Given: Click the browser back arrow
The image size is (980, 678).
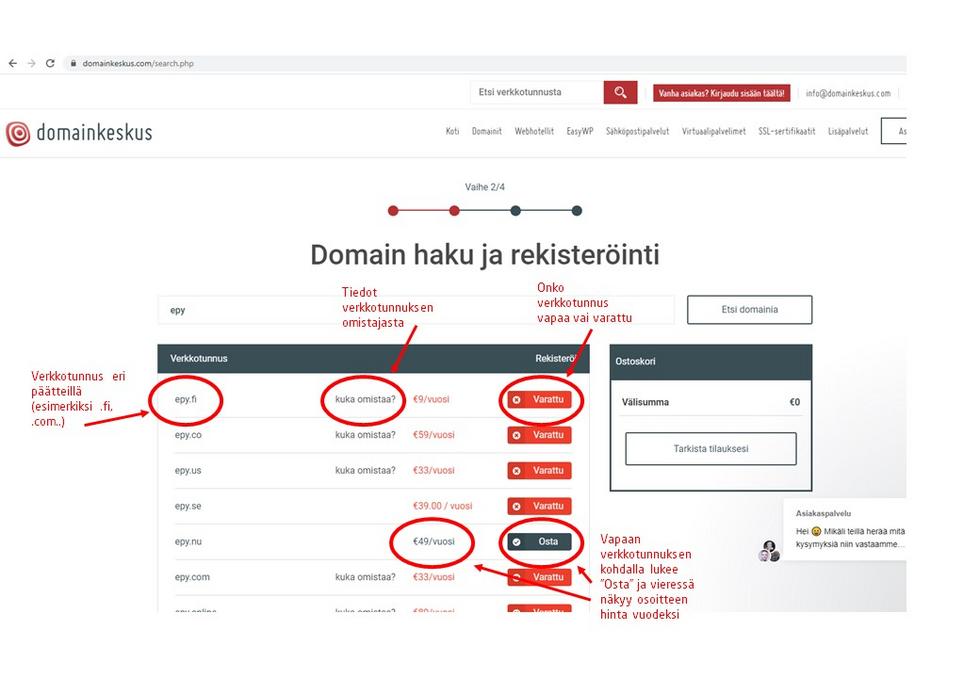Looking at the screenshot, I should 12,63.
